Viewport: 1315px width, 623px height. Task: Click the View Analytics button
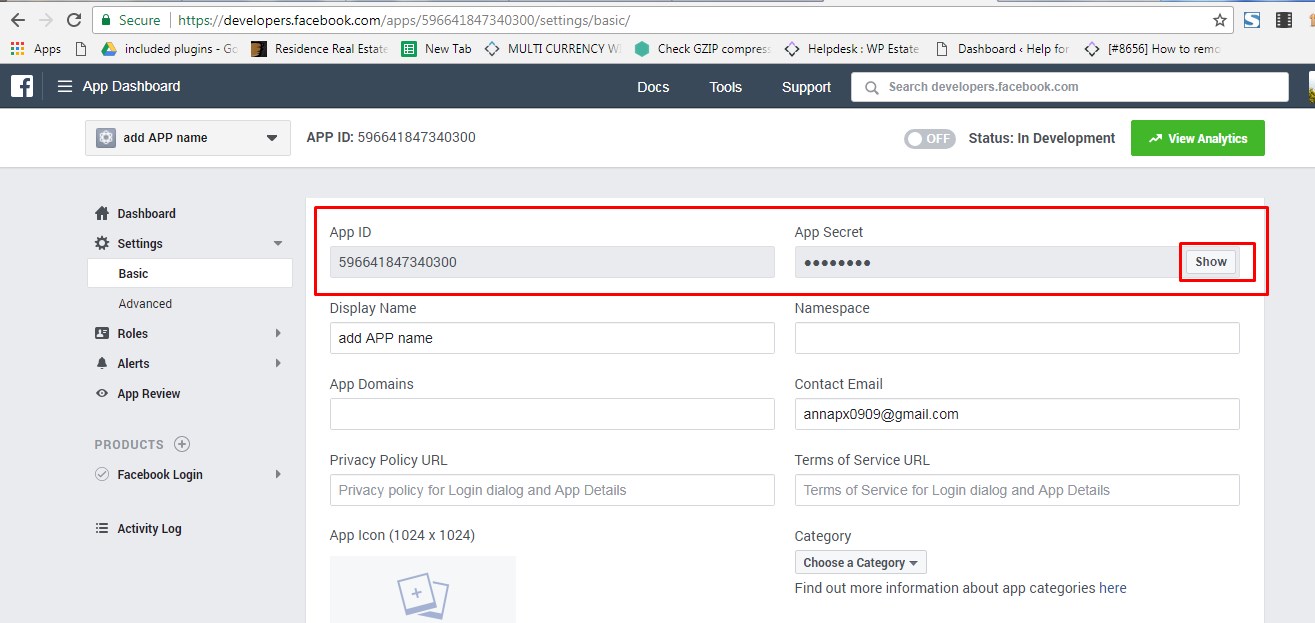tap(1198, 138)
